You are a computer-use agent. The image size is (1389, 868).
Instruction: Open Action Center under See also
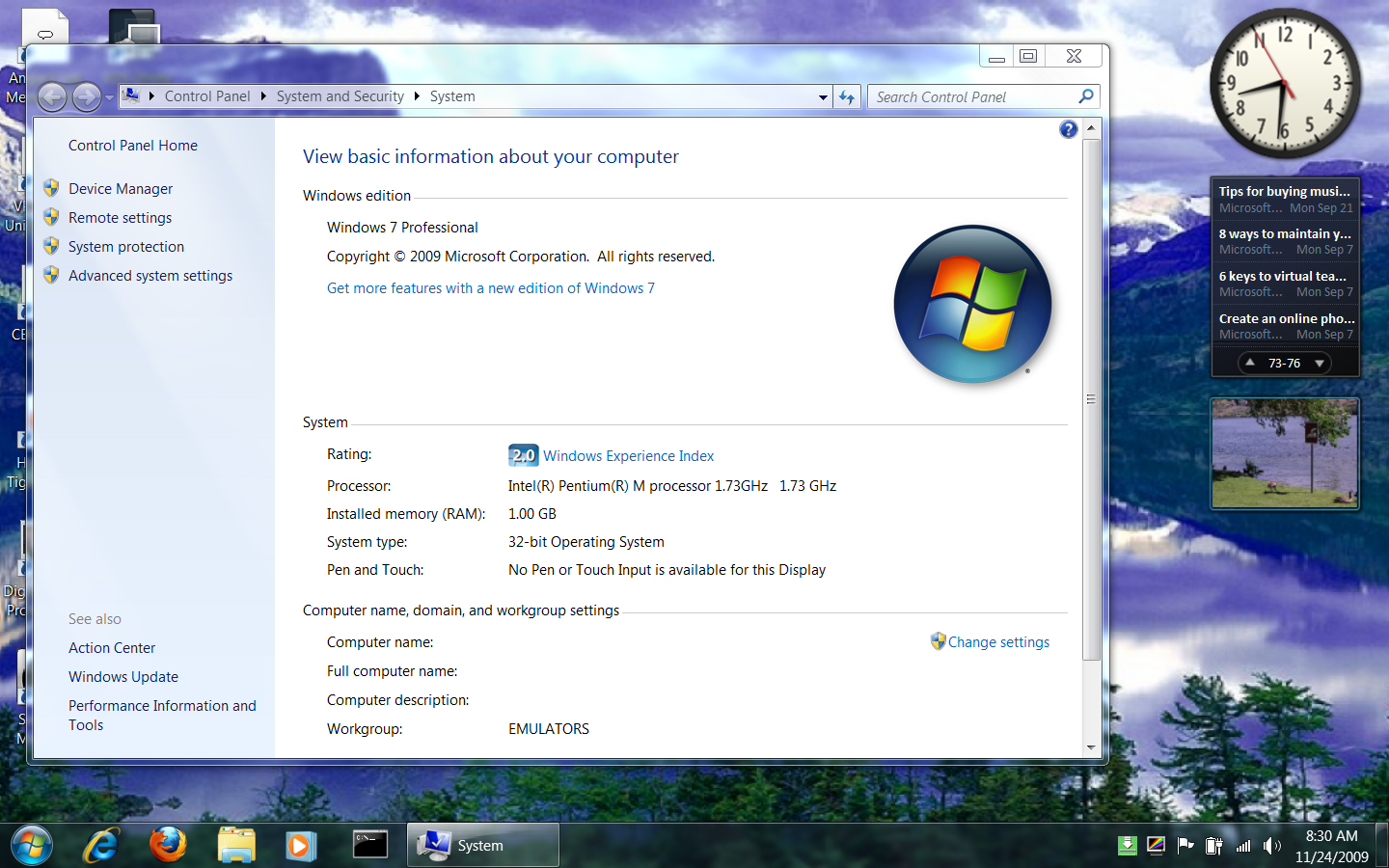(112, 648)
